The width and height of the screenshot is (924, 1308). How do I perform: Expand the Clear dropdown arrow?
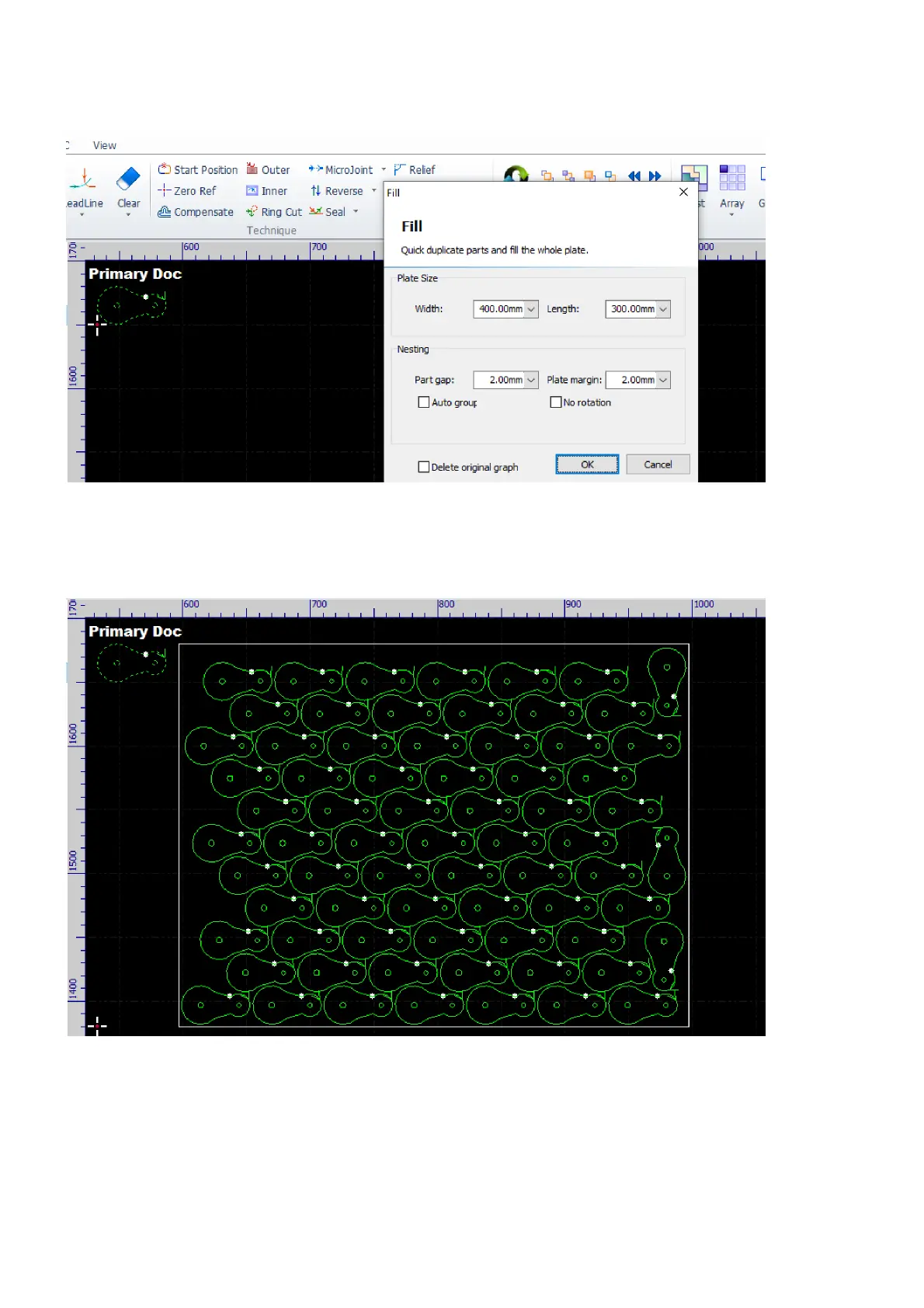tap(128, 215)
